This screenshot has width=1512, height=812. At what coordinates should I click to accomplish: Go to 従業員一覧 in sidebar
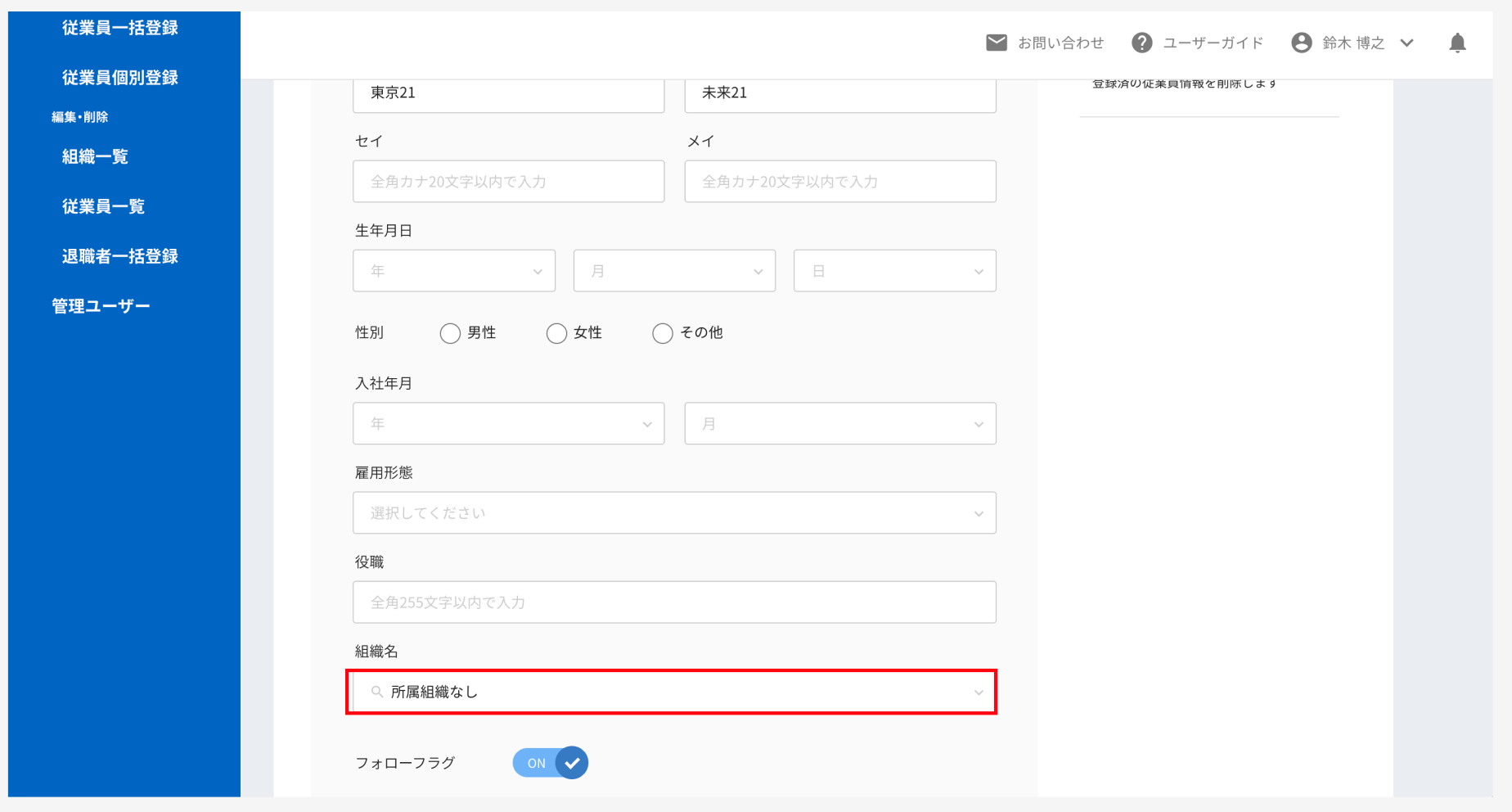click(x=103, y=206)
